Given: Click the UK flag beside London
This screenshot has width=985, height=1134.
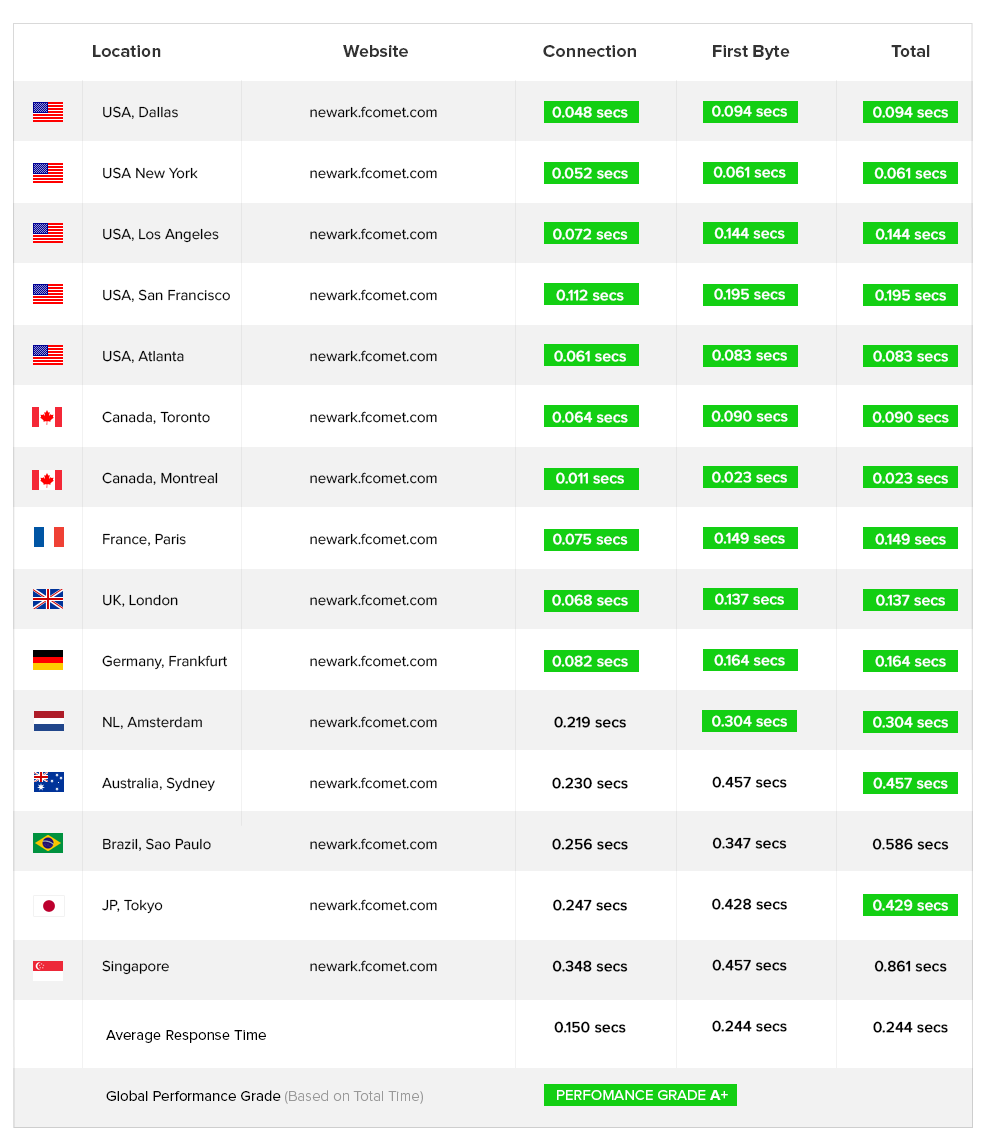Looking at the screenshot, I should (48, 600).
